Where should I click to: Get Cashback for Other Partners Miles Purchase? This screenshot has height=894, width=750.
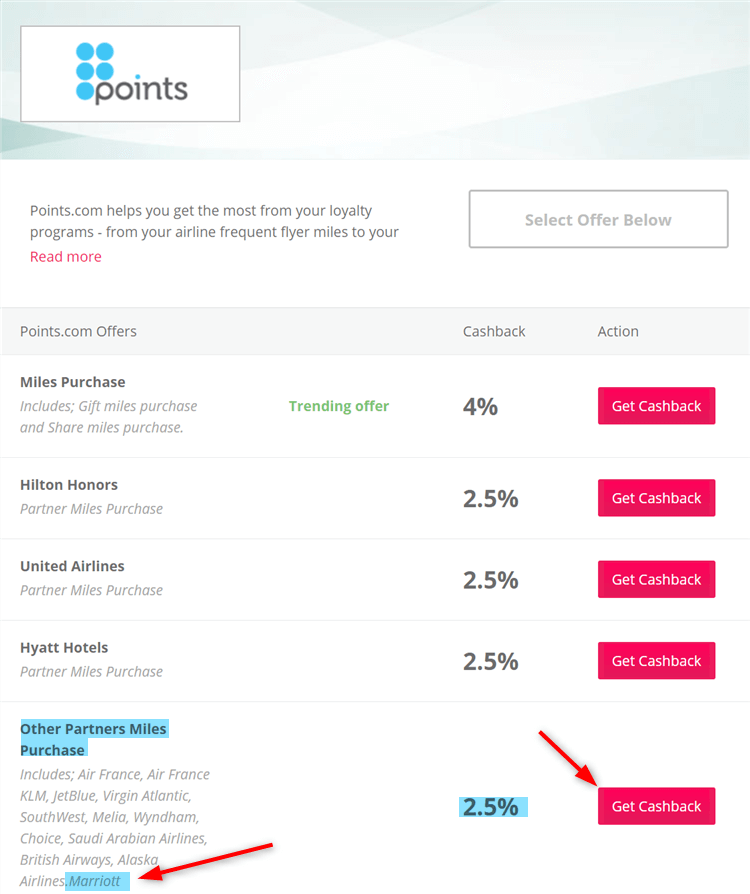click(x=656, y=806)
